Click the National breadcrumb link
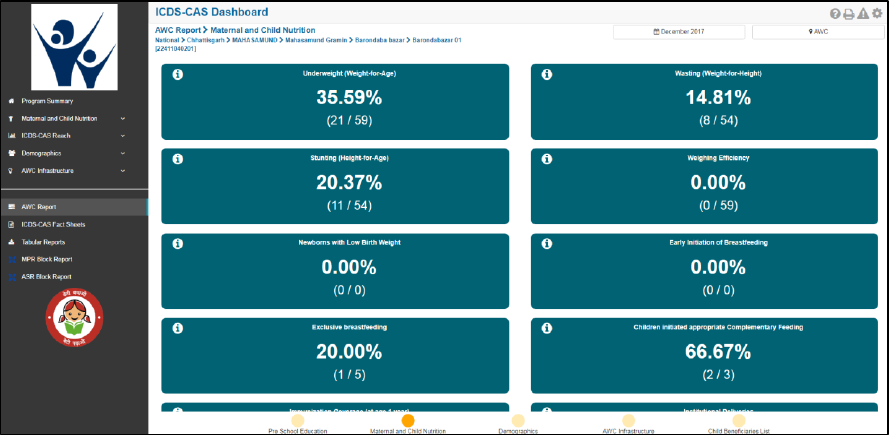 [166, 41]
